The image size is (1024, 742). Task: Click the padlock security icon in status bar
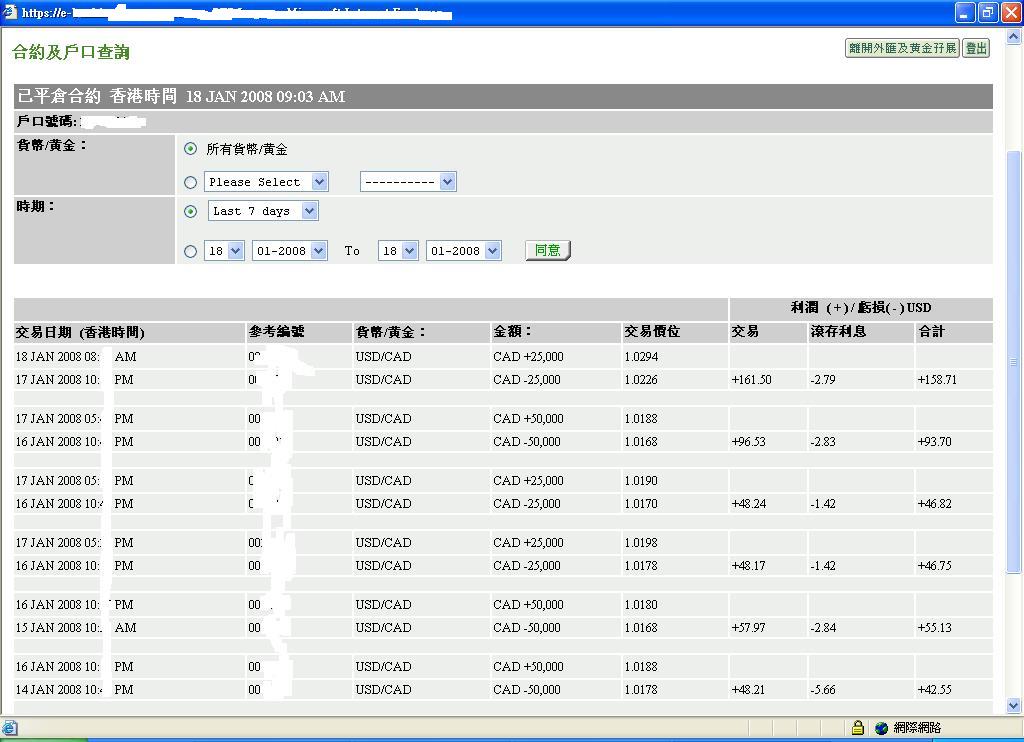tap(858, 727)
